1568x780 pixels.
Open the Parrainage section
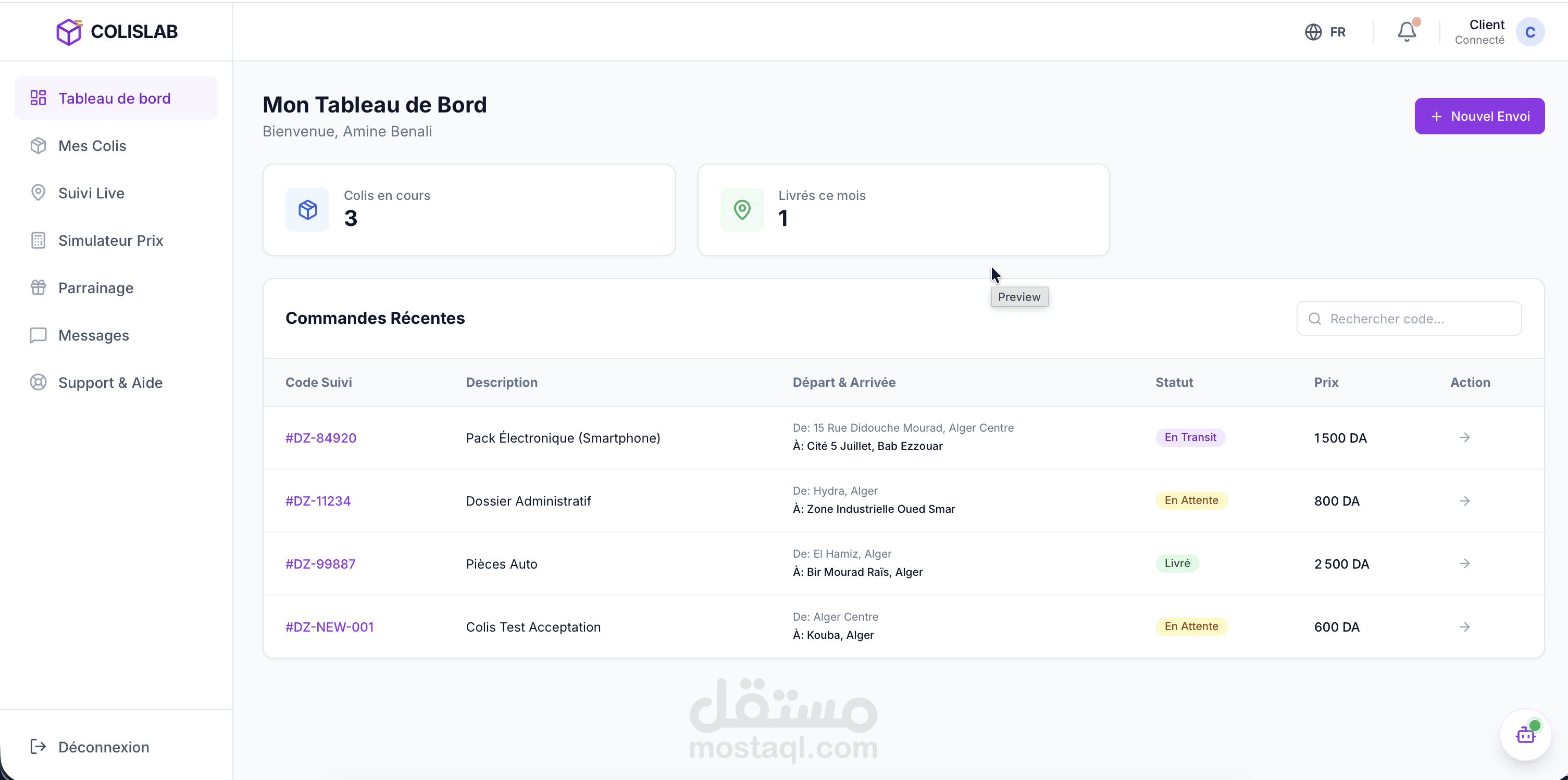[95, 288]
